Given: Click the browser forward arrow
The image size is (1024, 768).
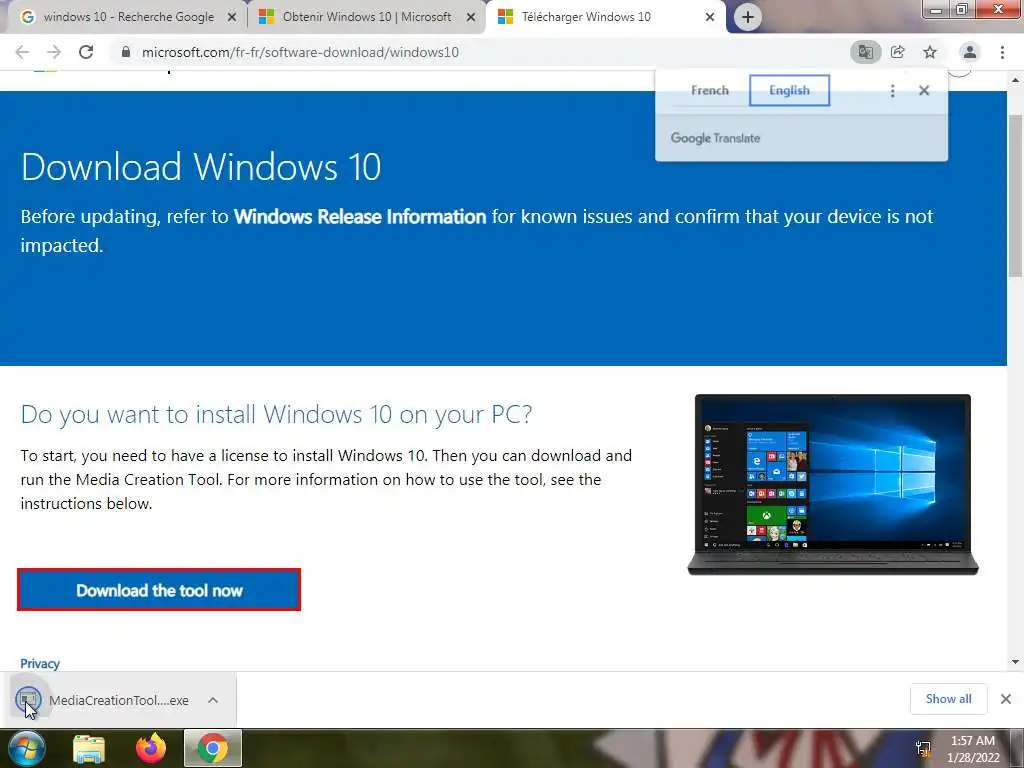Looking at the screenshot, I should (x=54, y=52).
